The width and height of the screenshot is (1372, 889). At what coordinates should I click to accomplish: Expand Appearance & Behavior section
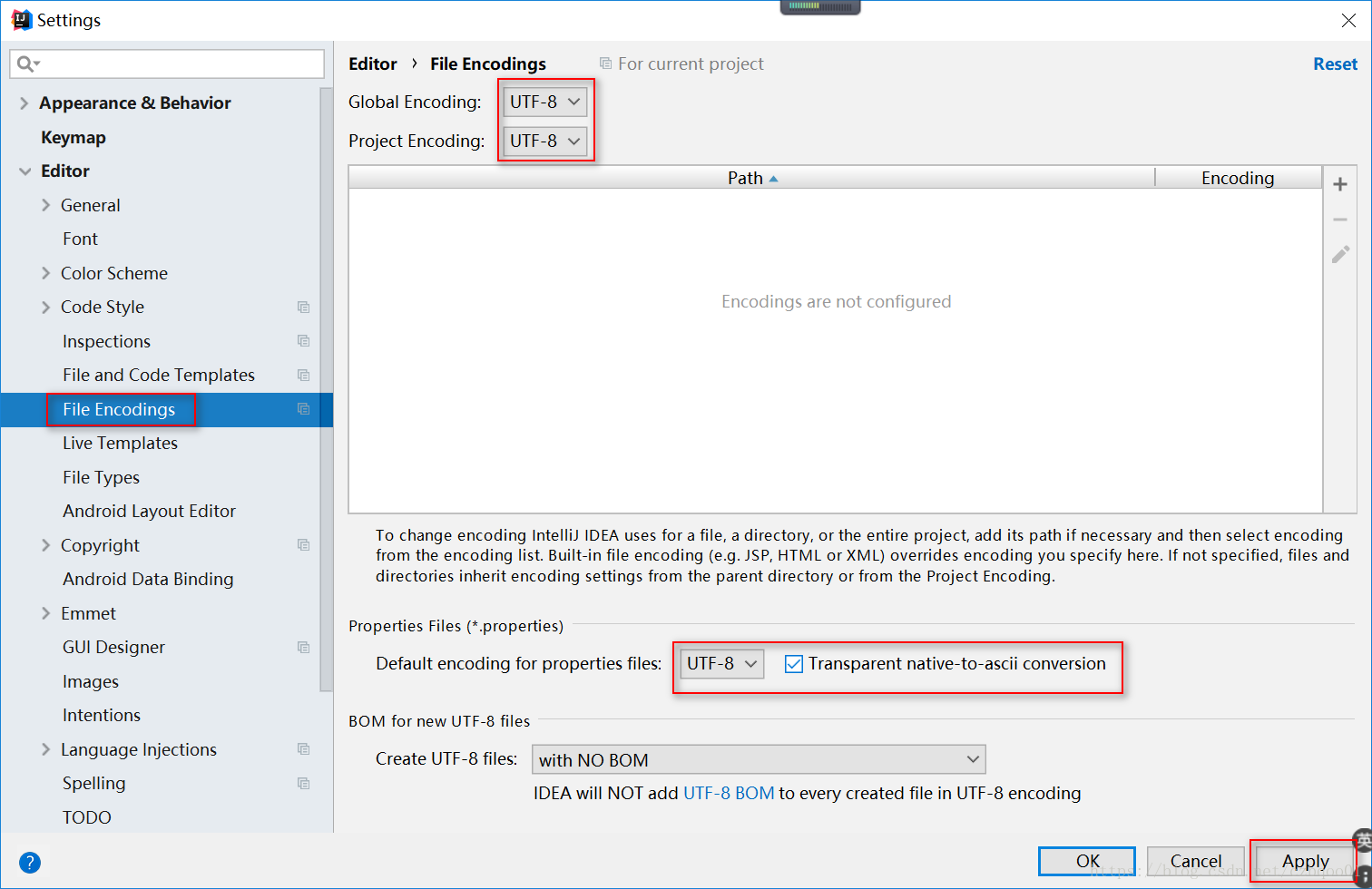coord(24,103)
